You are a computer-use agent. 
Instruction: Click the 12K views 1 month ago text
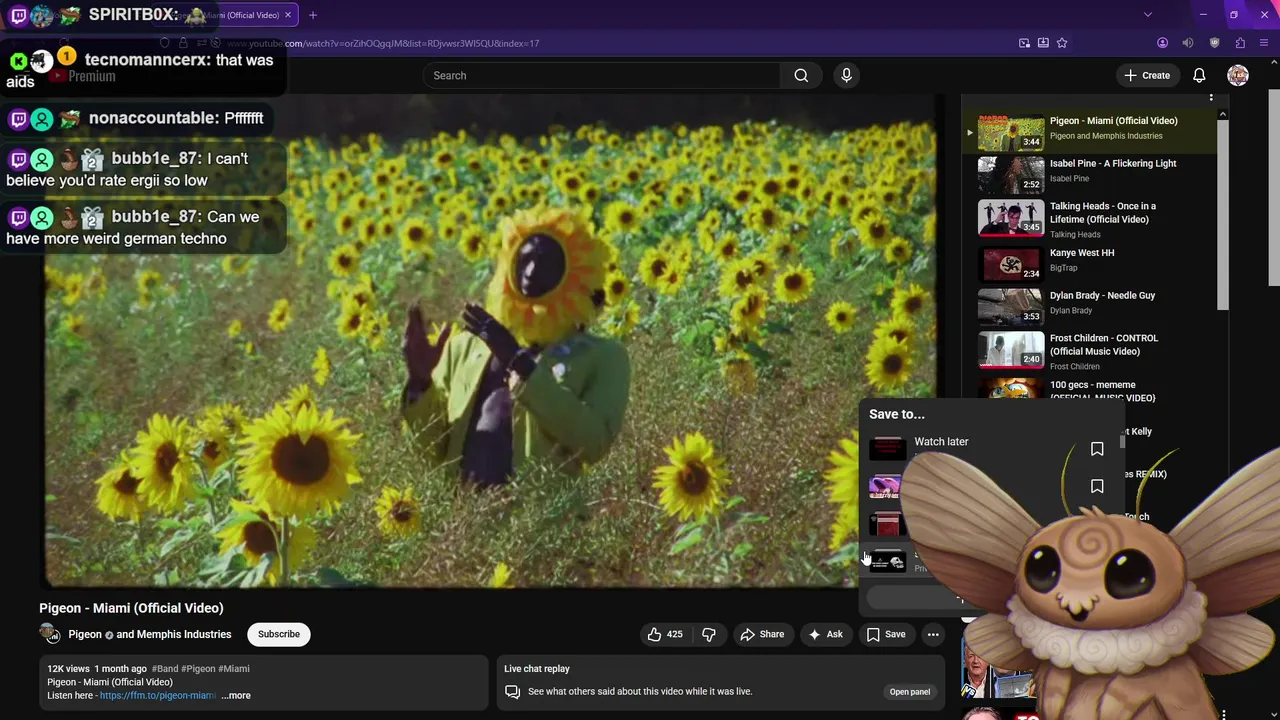[x=97, y=668]
